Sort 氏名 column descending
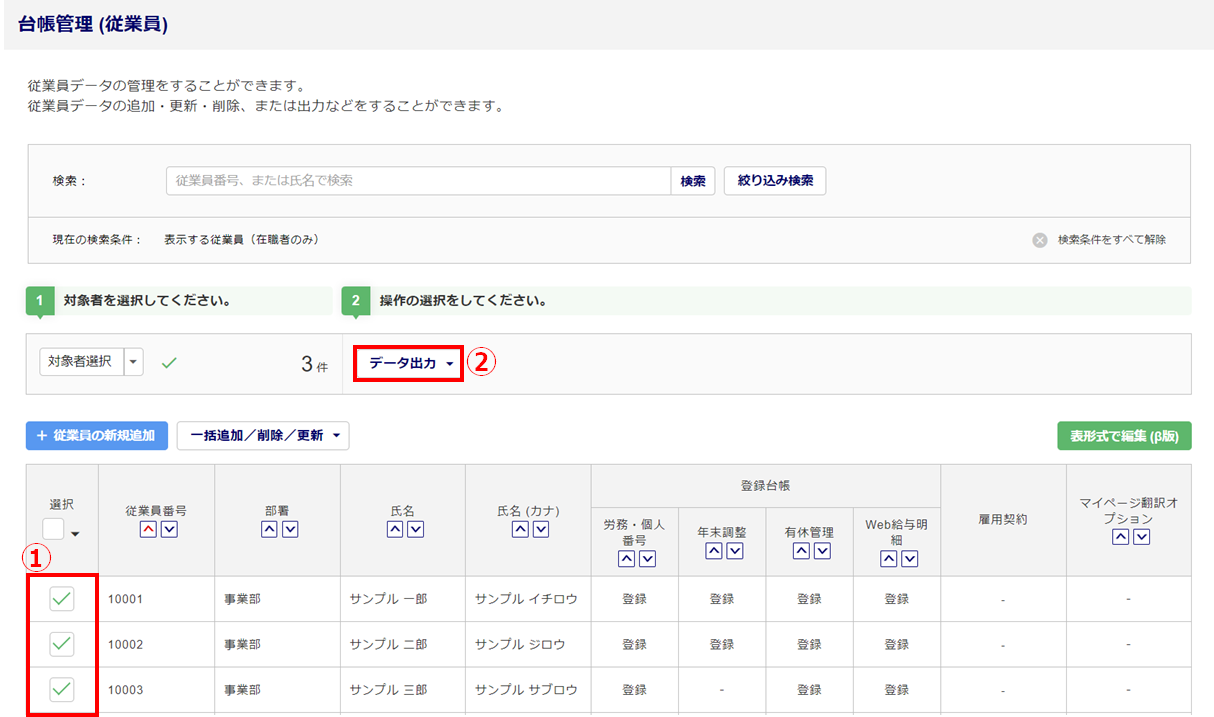The width and height of the screenshot is (1214, 717). click(415, 529)
